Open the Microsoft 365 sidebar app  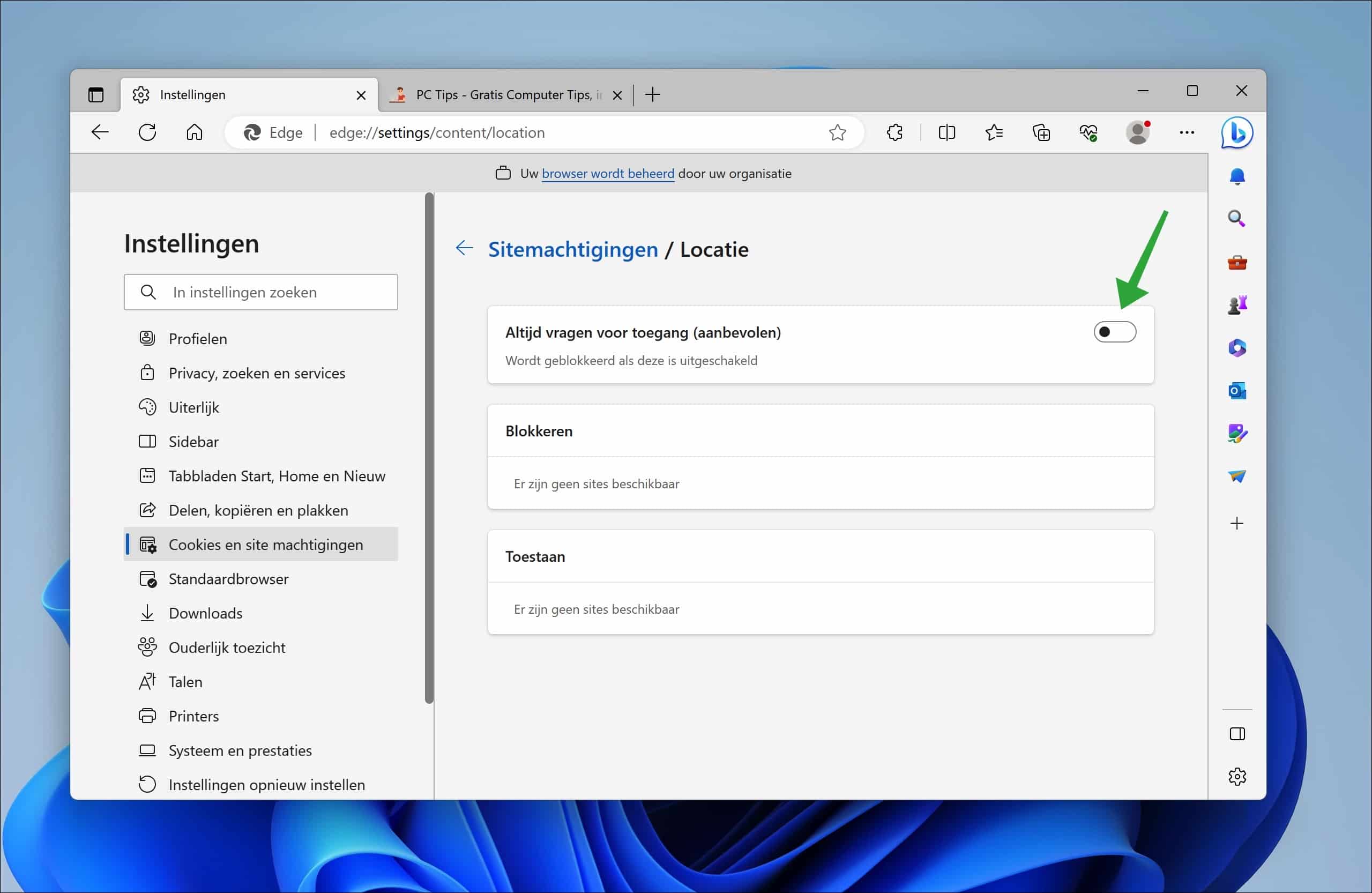point(1237,348)
